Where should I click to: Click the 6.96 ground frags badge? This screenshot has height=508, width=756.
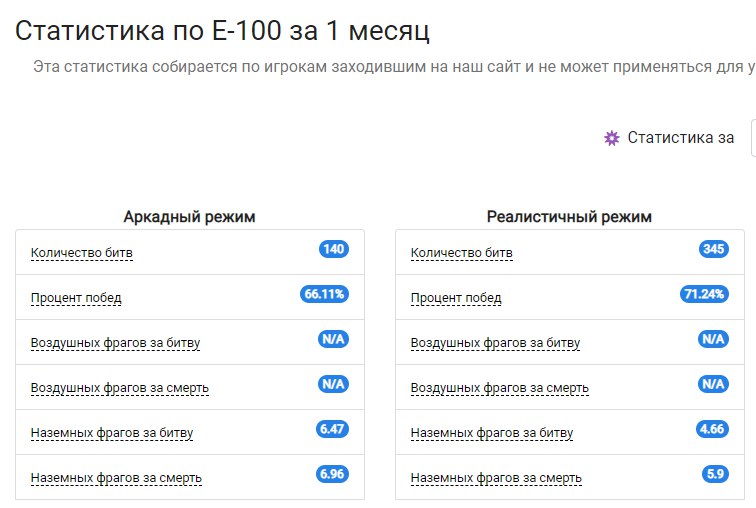coord(332,474)
